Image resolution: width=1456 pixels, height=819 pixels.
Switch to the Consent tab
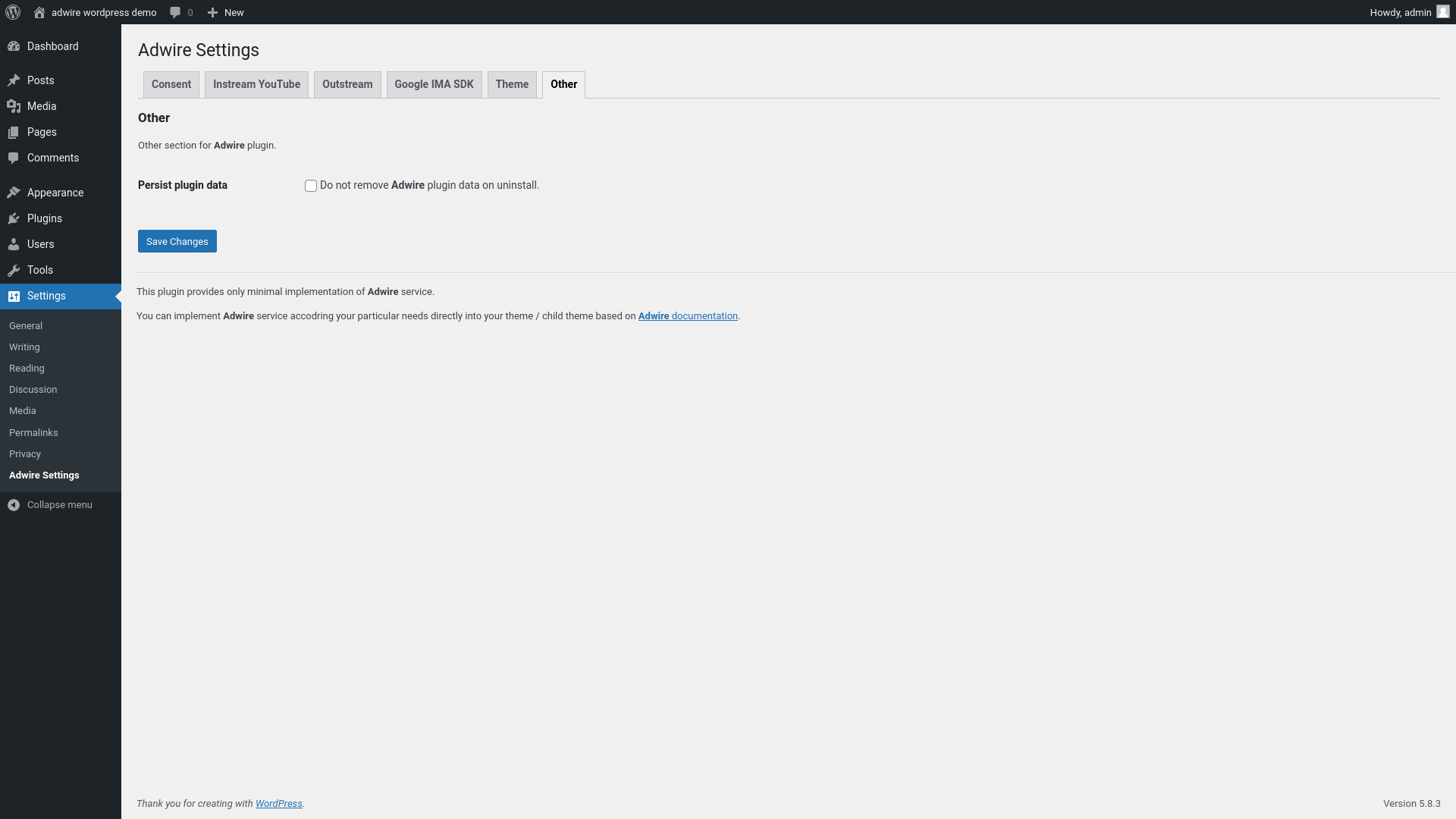(x=171, y=84)
